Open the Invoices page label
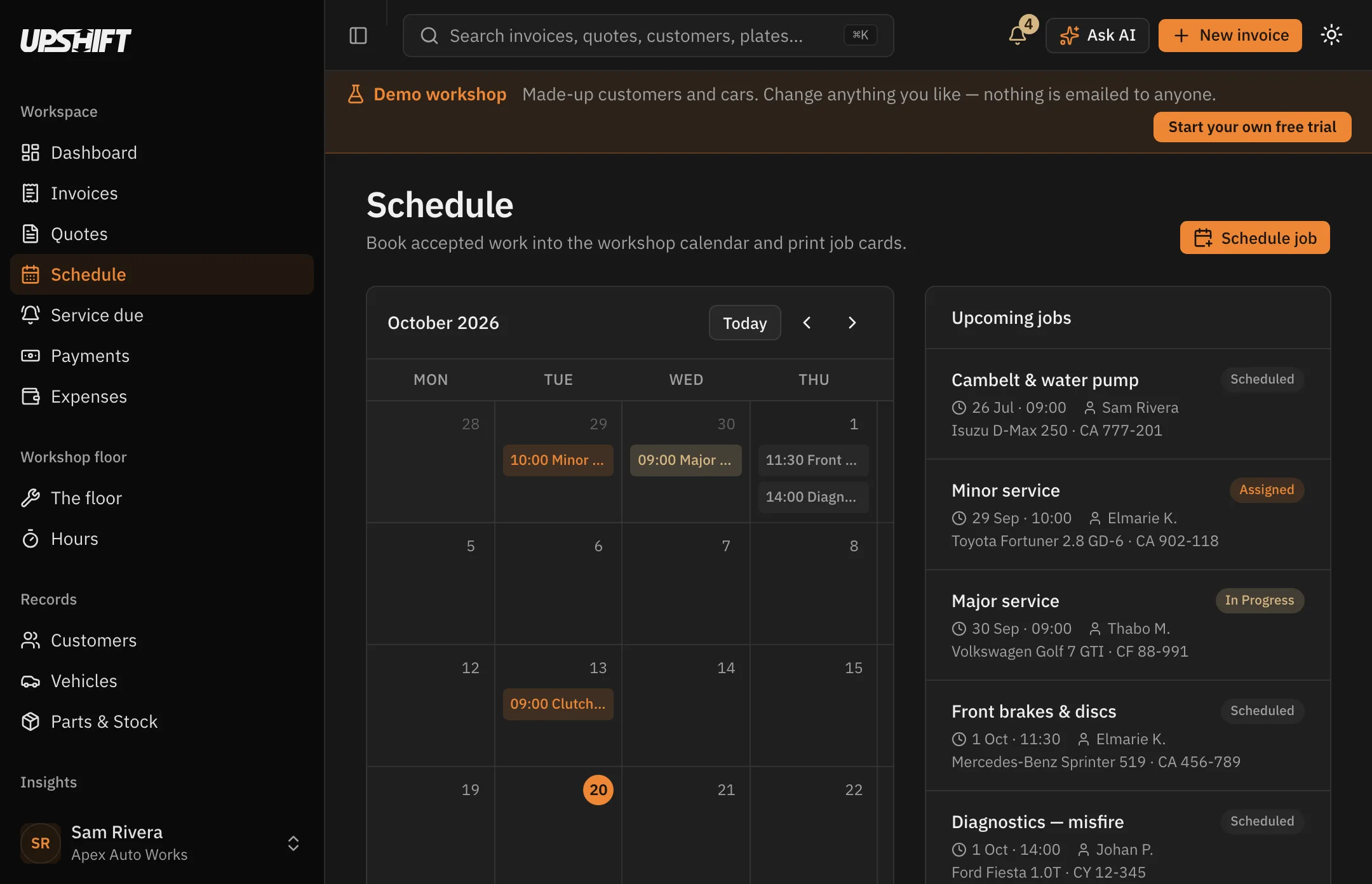Screen dimensions: 1372x884 pyautogui.click(x=84, y=193)
